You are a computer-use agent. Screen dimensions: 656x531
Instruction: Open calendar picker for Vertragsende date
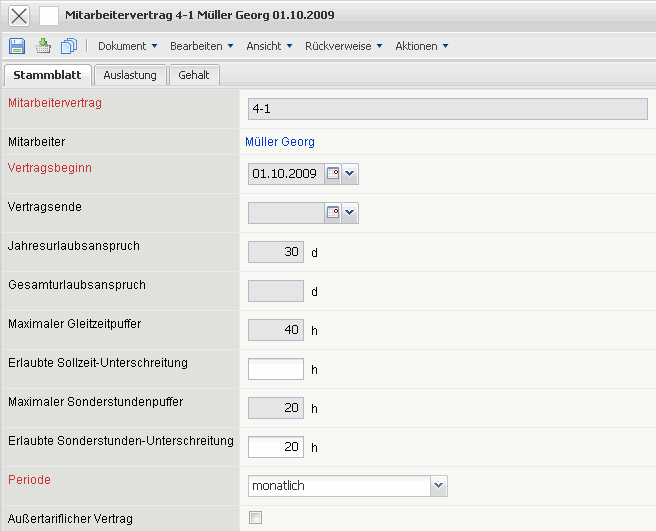coord(332,213)
